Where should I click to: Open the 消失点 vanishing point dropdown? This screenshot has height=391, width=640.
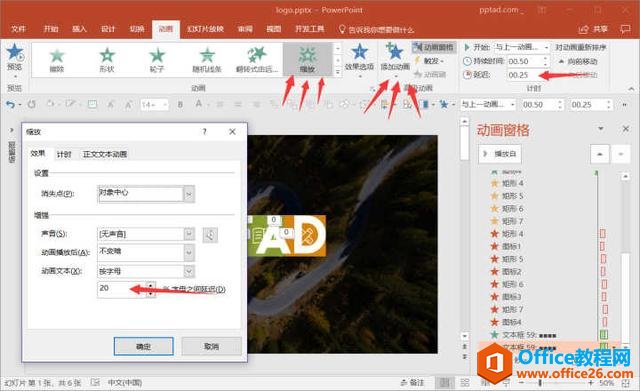point(189,194)
